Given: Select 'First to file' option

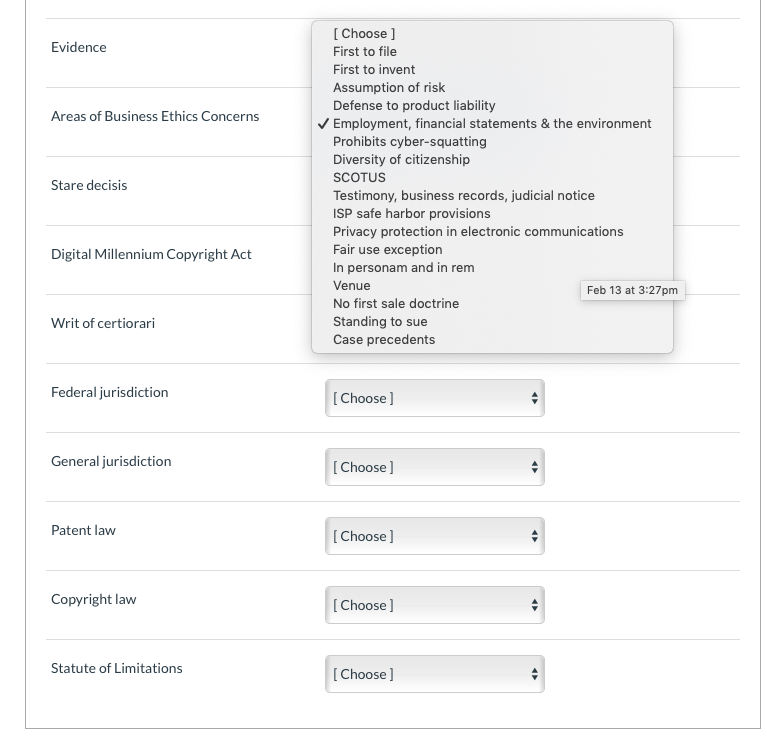Looking at the screenshot, I should tap(365, 52).
